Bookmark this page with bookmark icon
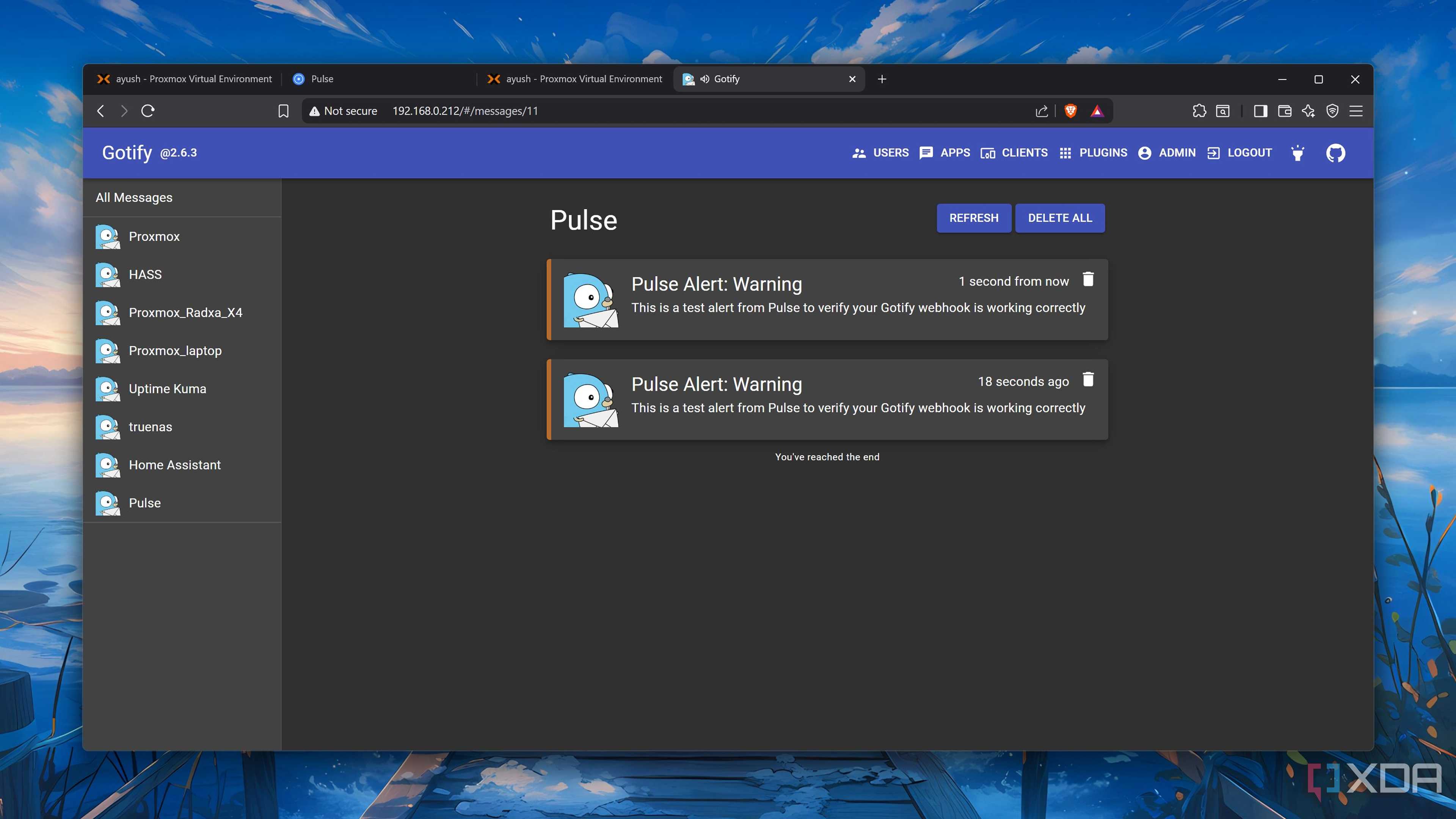The width and height of the screenshot is (1456, 819). 284,111
